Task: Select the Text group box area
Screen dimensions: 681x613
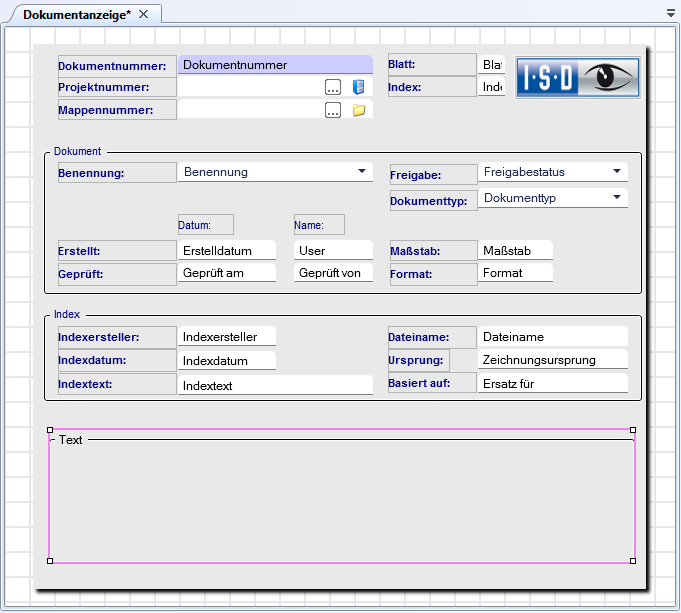Action: click(341, 500)
